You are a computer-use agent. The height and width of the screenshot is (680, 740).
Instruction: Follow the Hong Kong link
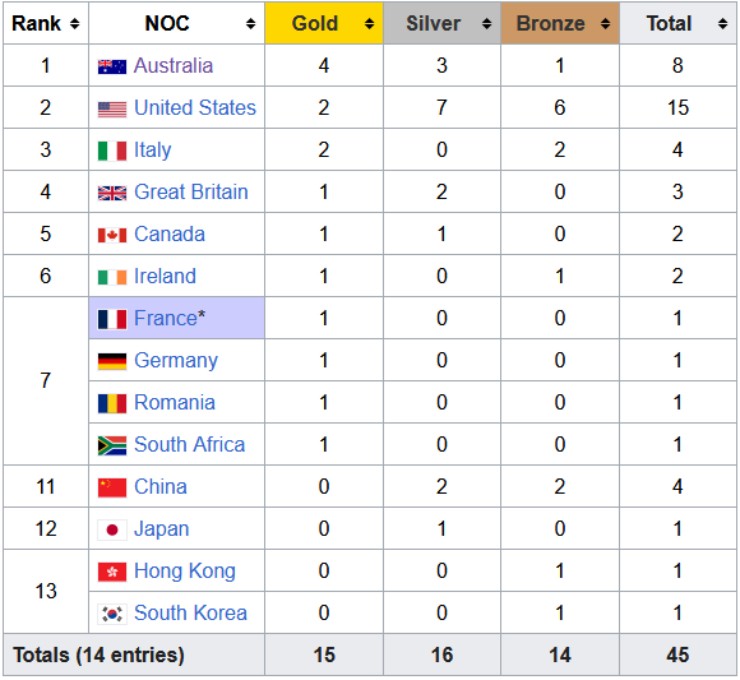[x=184, y=571]
